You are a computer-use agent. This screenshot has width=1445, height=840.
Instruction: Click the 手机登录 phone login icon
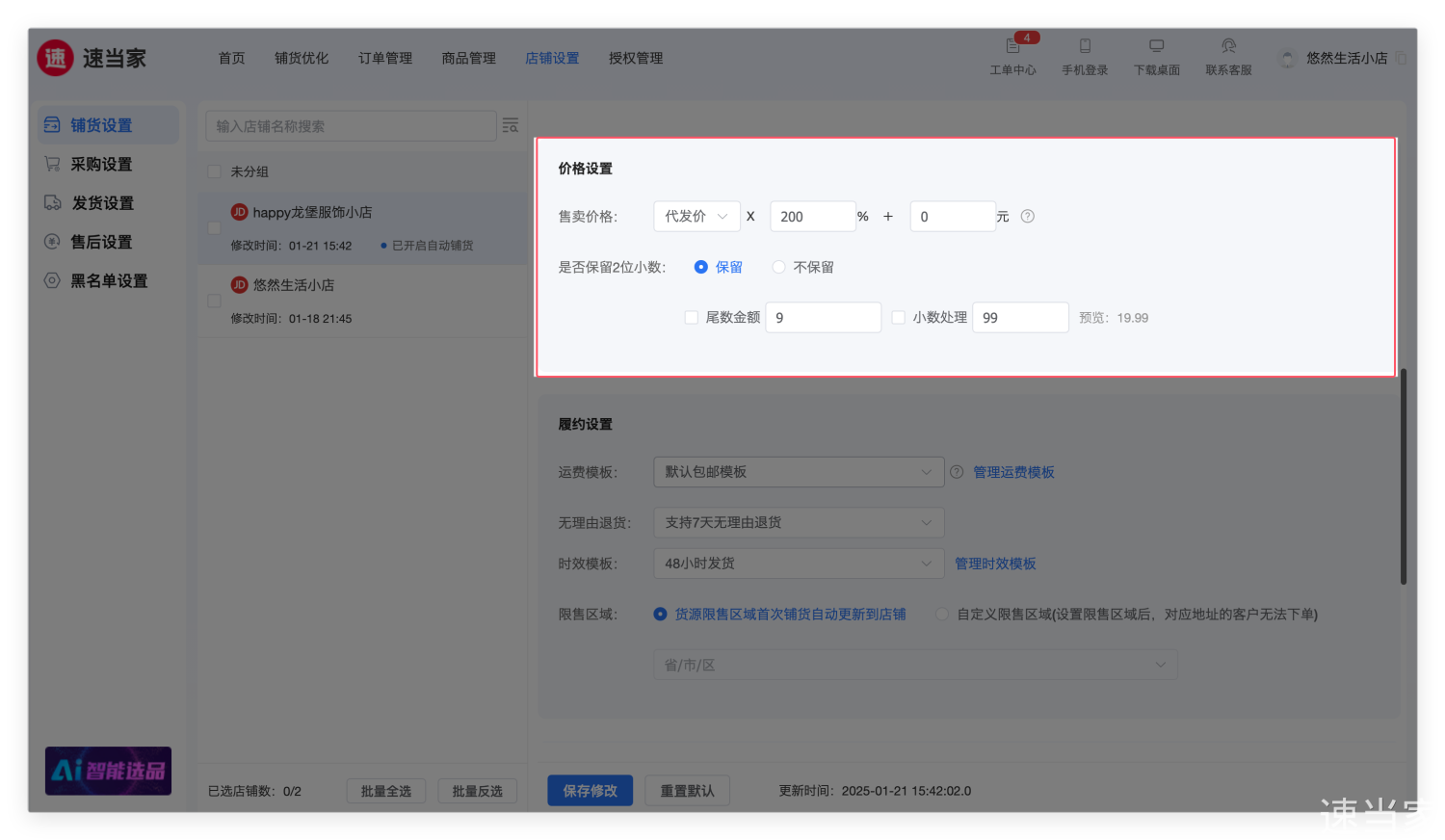point(1085,46)
